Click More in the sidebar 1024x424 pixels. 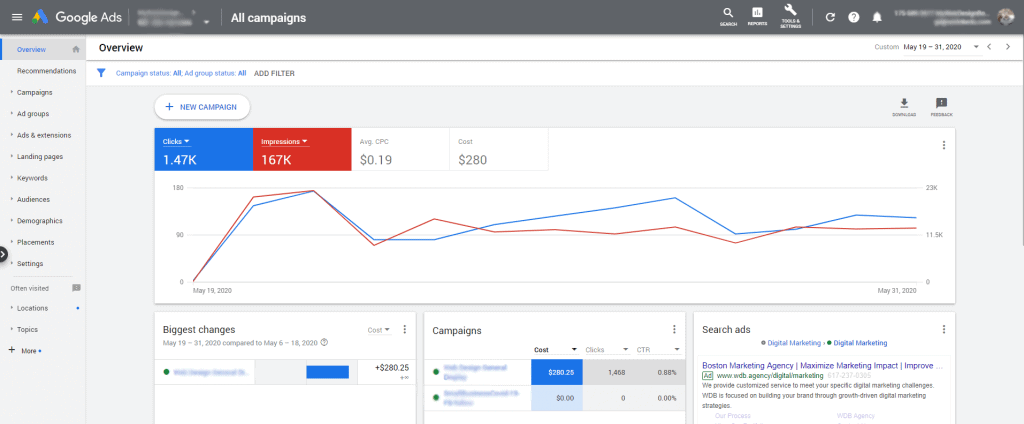tap(29, 351)
